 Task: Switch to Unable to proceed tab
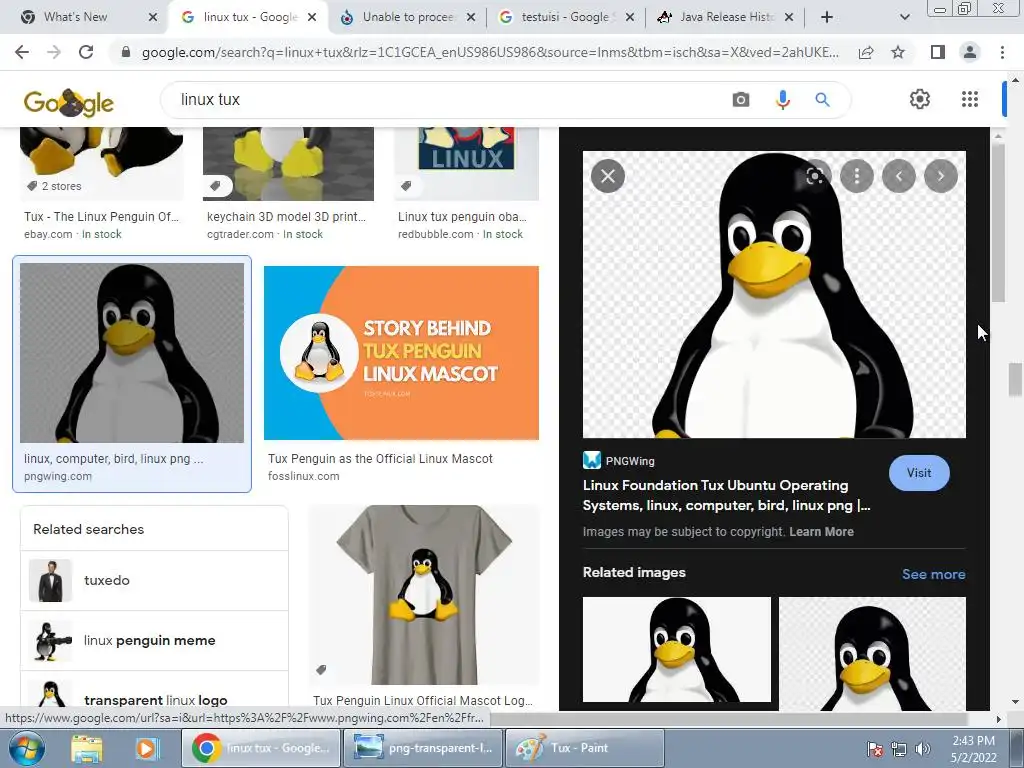[x=408, y=17]
